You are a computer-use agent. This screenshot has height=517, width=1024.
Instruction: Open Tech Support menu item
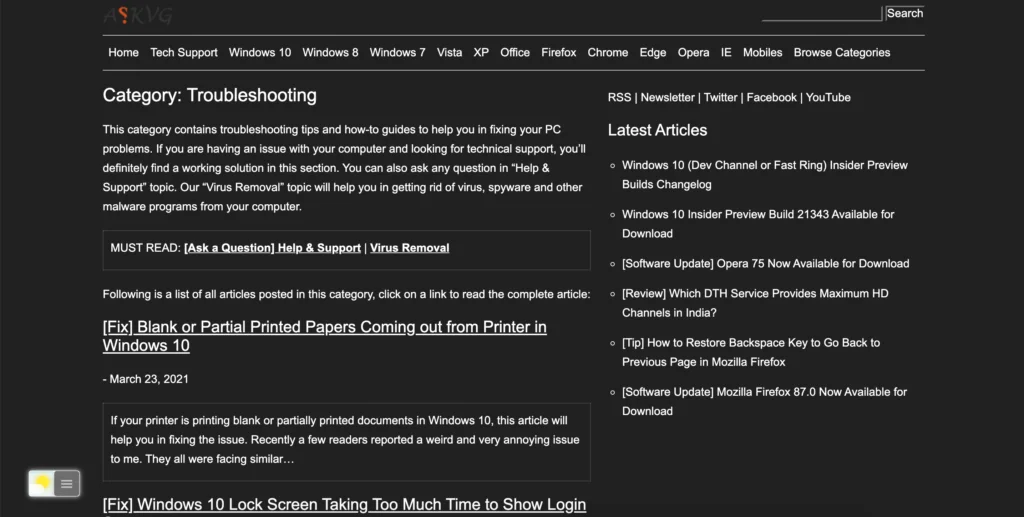click(x=184, y=52)
